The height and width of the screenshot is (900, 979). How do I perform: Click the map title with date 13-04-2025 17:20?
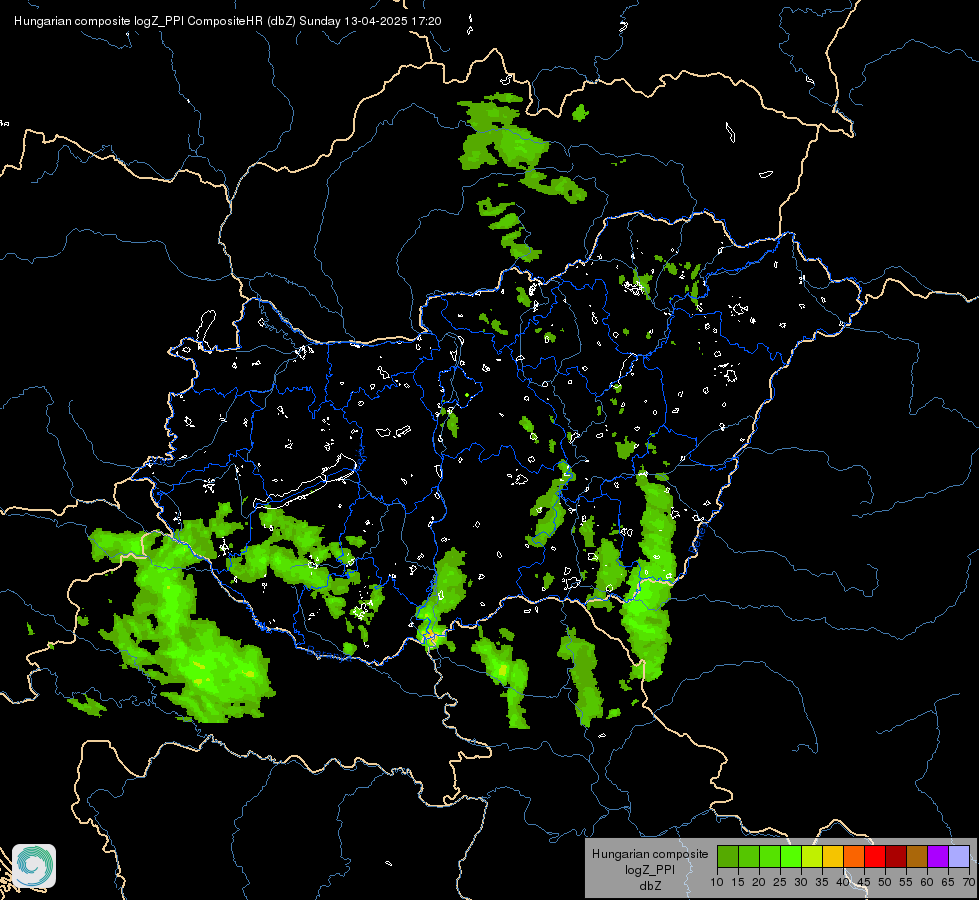(x=228, y=21)
